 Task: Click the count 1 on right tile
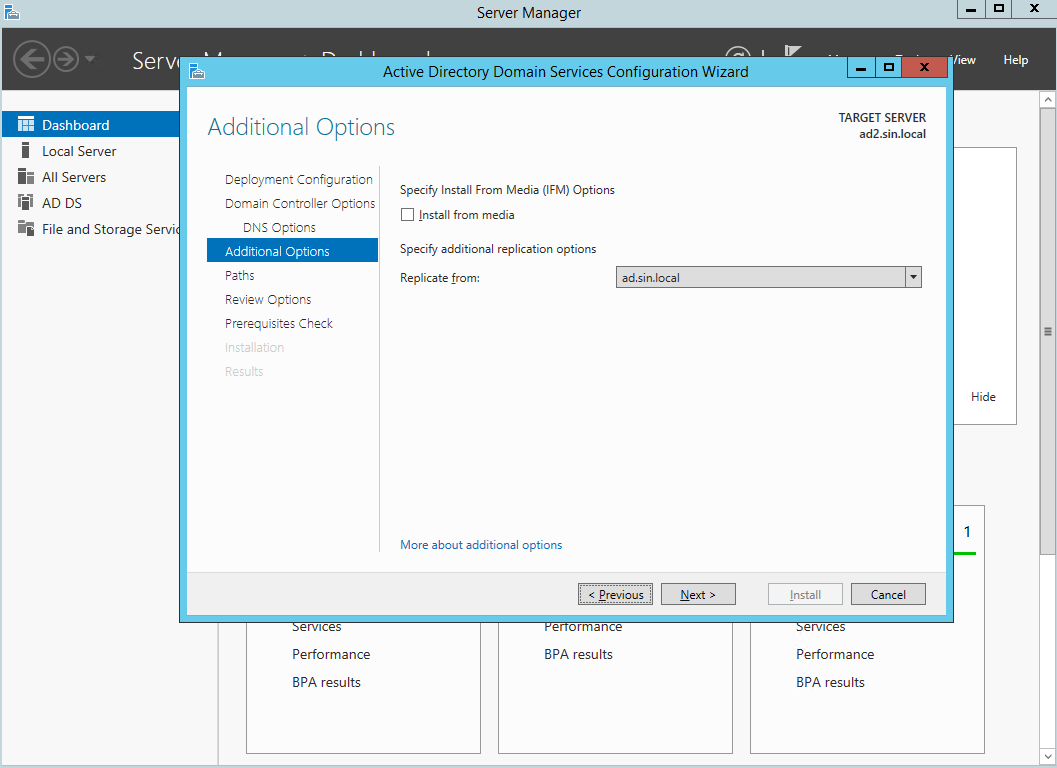click(x=967, y=532)
